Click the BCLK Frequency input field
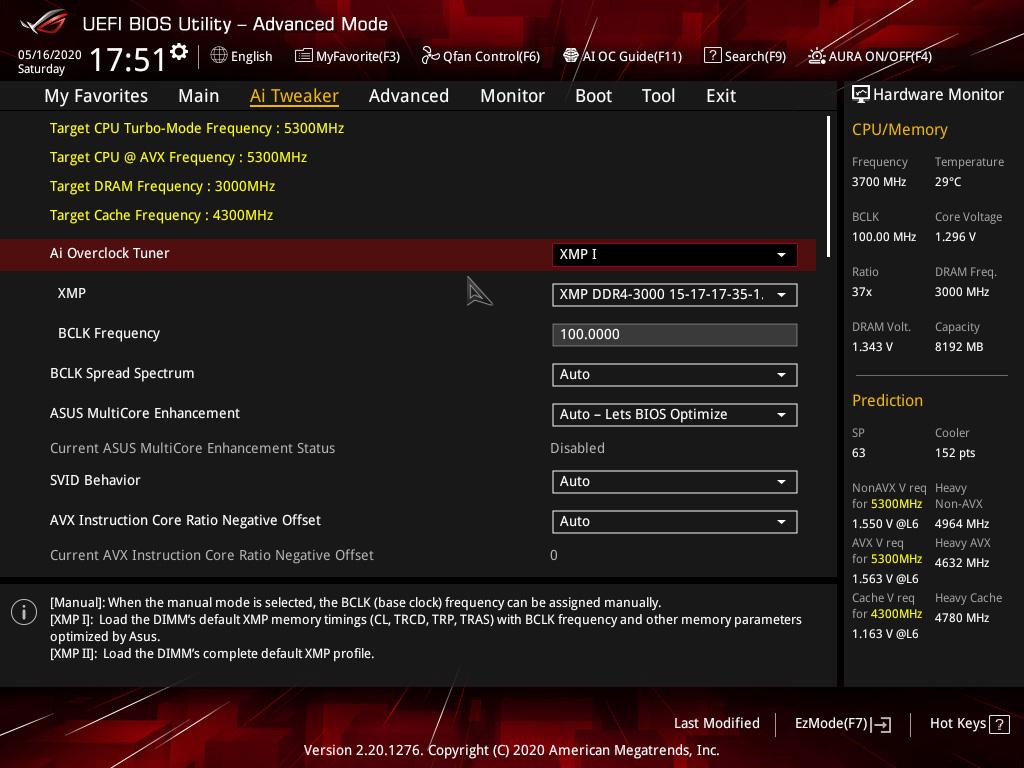Viewport: 1024px width, 768px height. pos(675,335)
